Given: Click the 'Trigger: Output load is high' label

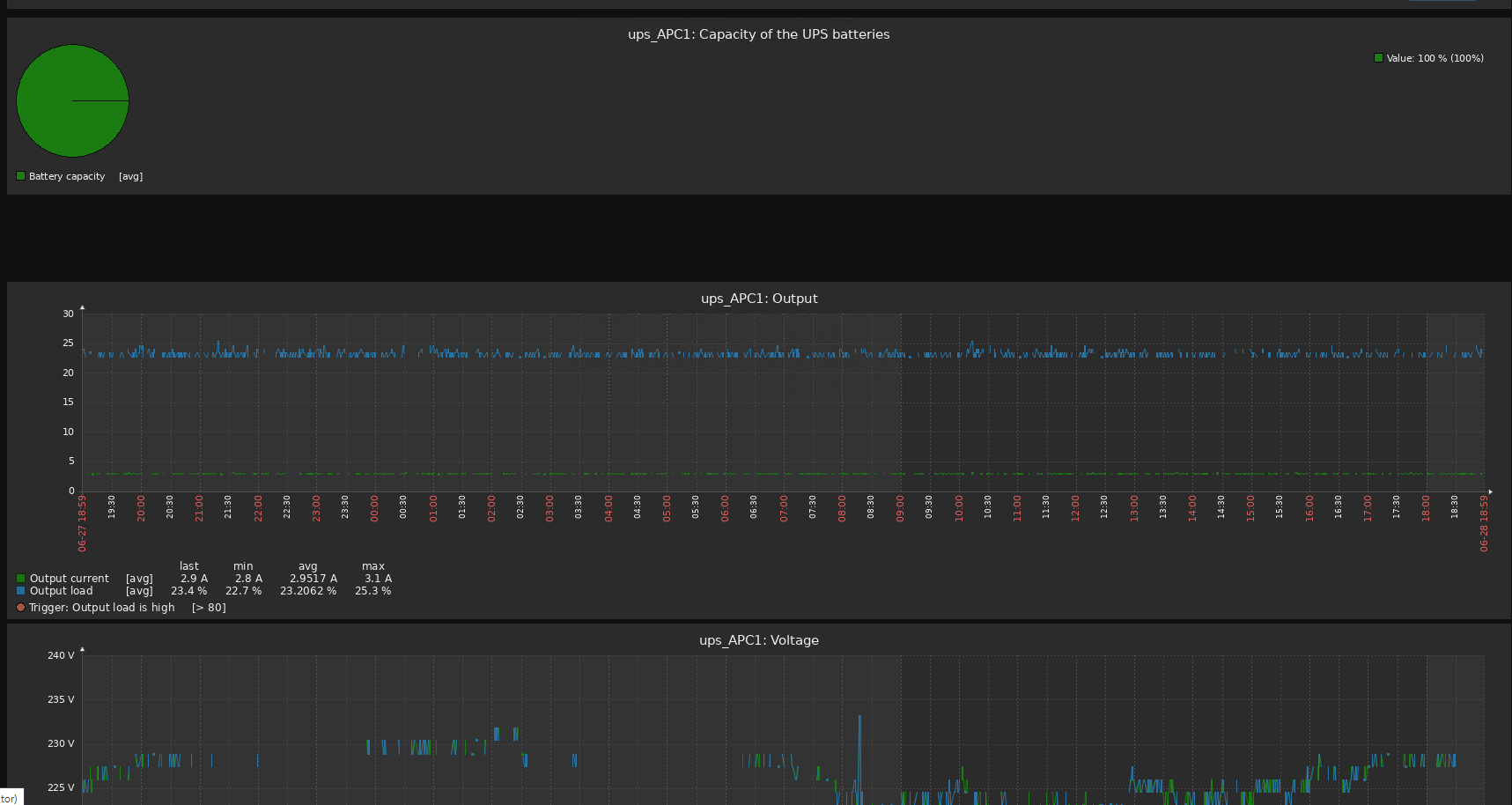Looking at the screenshot, I should 102,608.
